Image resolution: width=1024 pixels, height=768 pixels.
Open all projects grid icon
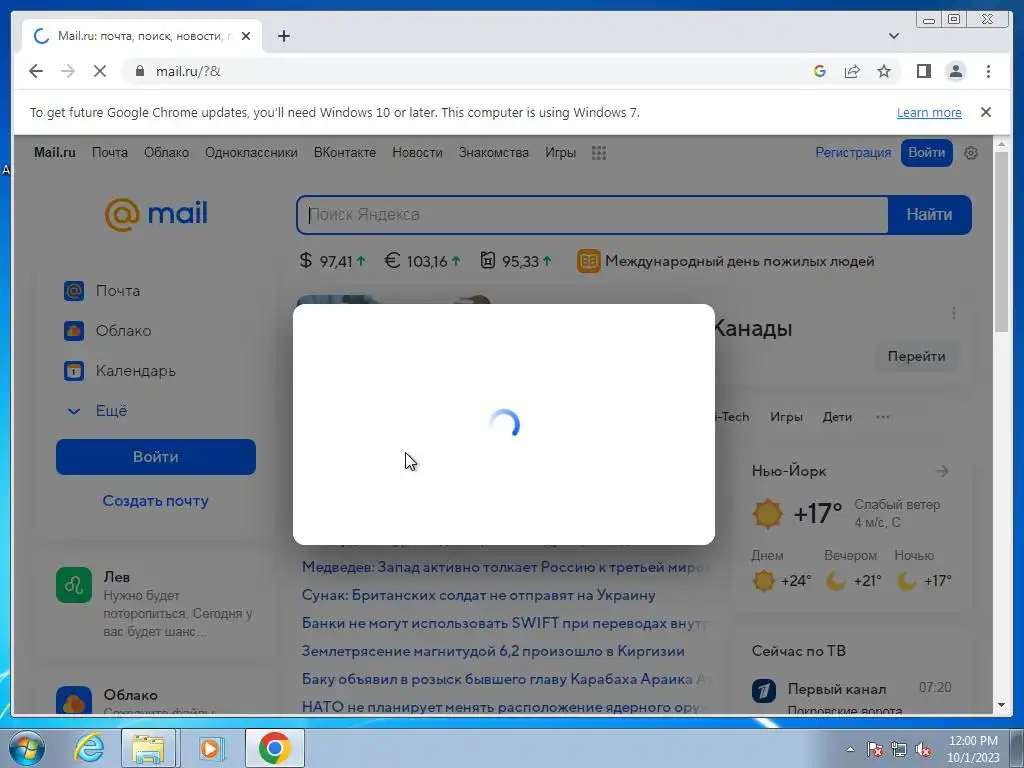coord(599,153)
